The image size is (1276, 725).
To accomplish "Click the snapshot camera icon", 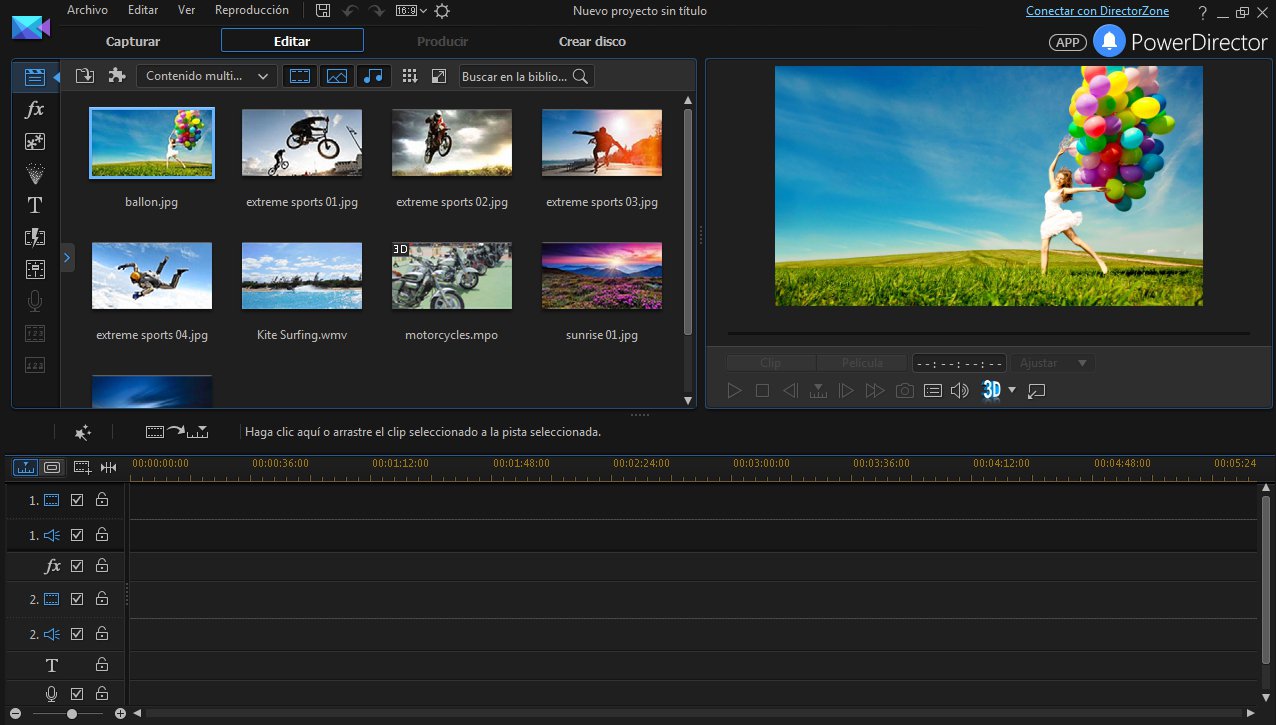I will [904, 390].
